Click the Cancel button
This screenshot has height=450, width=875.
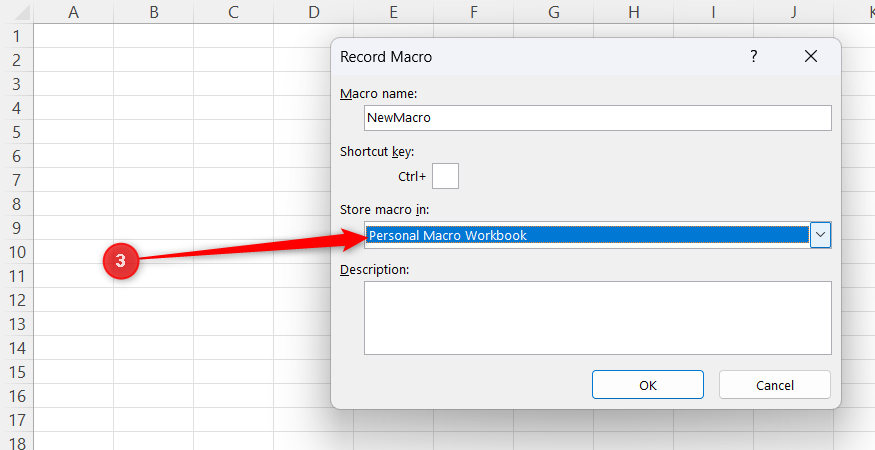pyautogui.click(x=775, y=385)
